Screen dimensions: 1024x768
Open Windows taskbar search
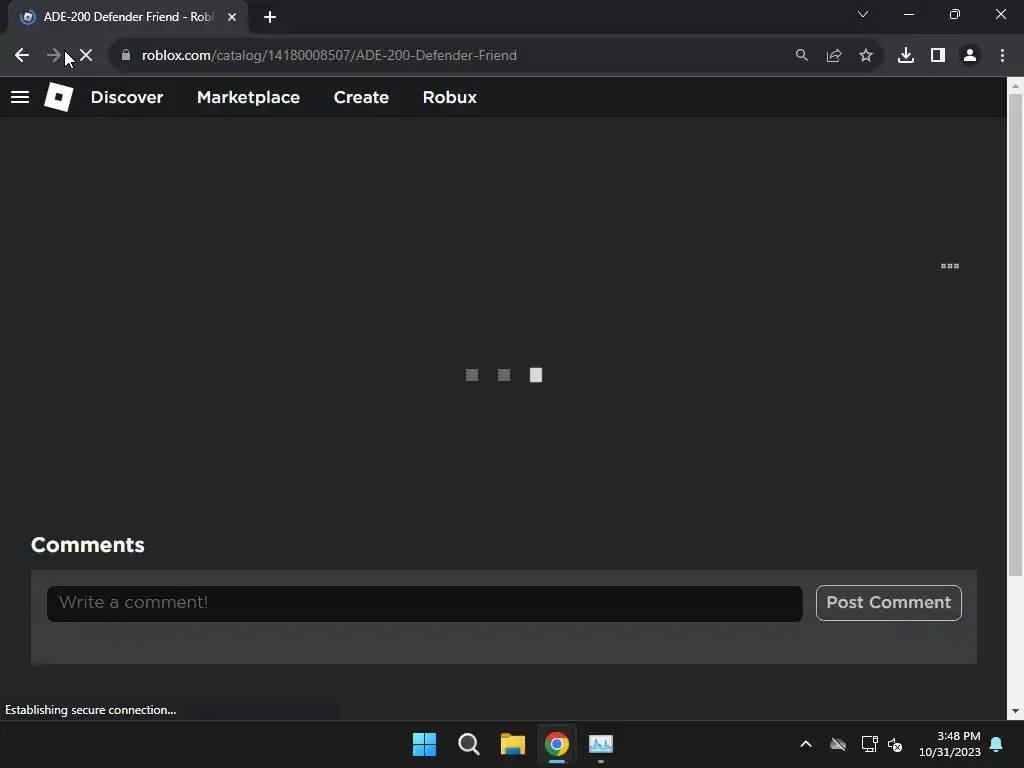468,744
